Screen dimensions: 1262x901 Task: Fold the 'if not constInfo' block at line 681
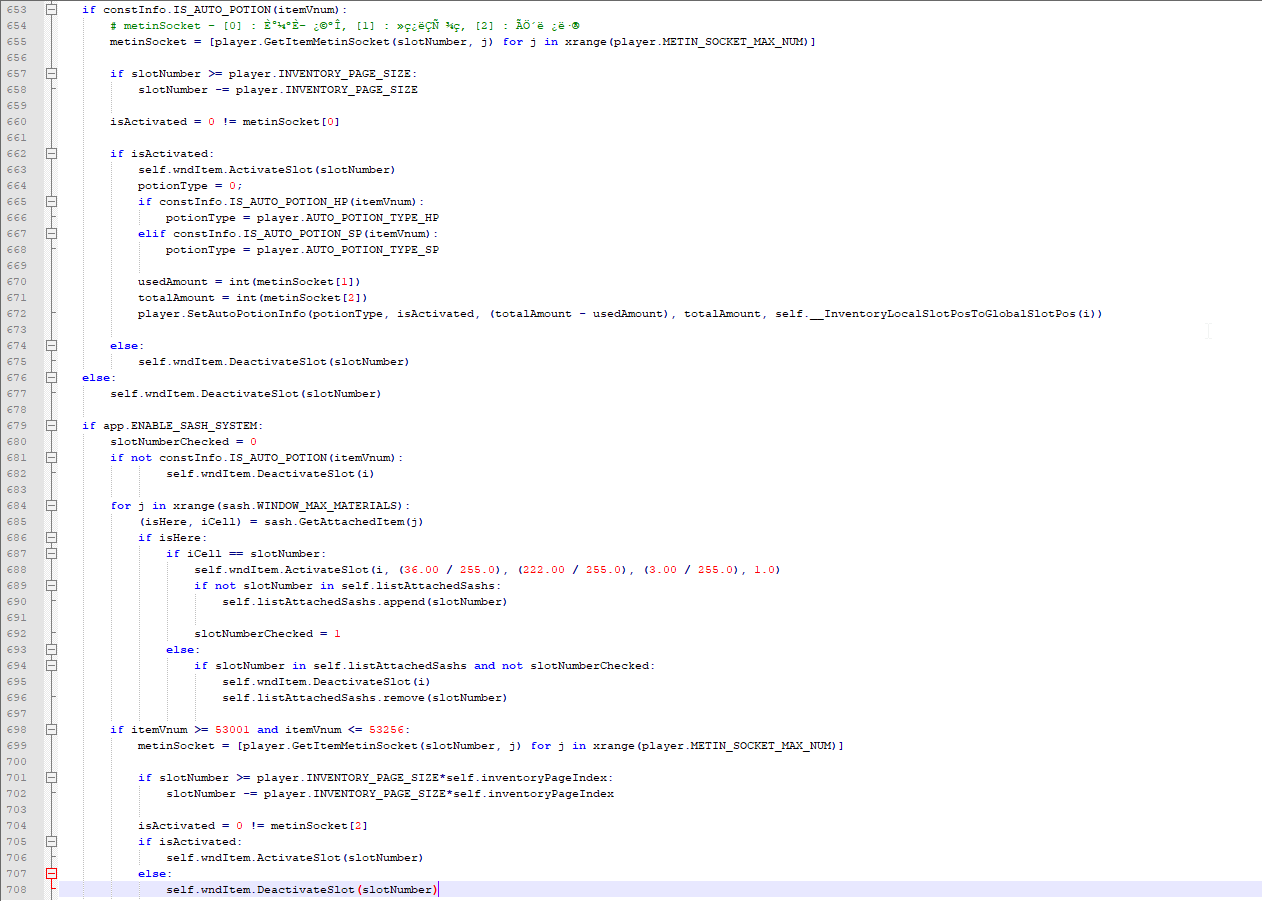point(51,458)
